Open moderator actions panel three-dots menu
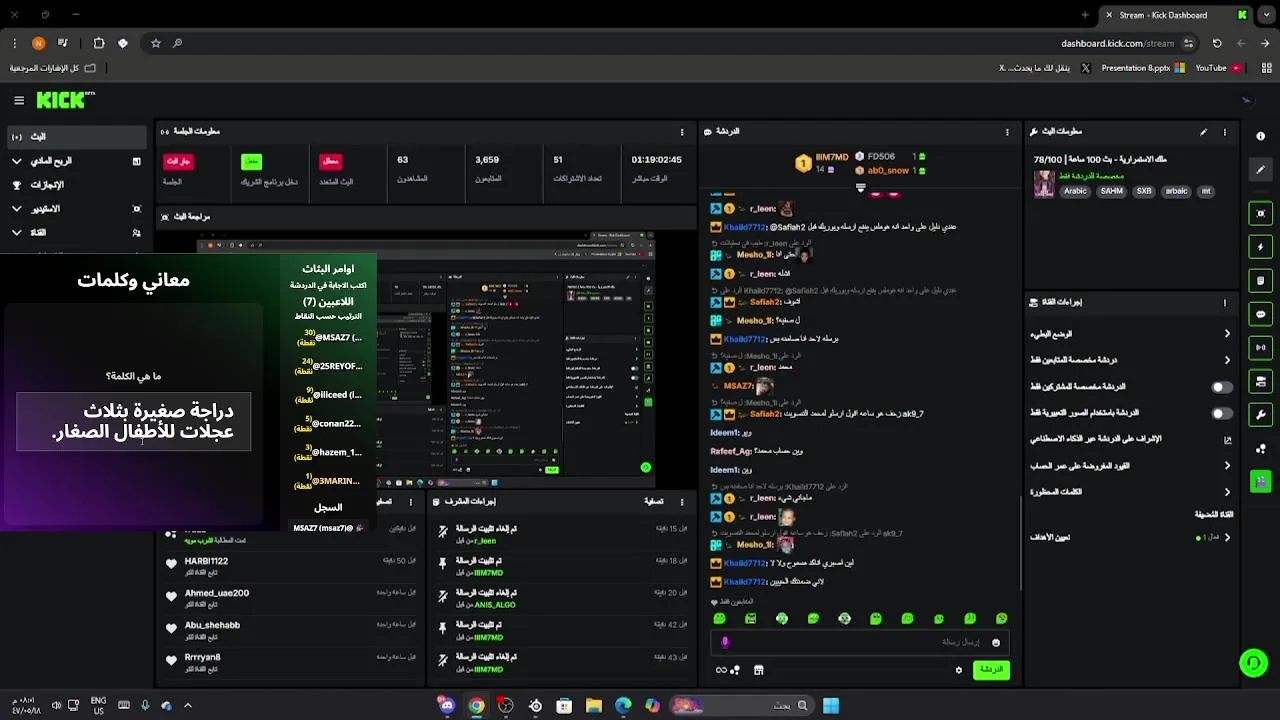1280x720 pixels. tap(682, 502)
